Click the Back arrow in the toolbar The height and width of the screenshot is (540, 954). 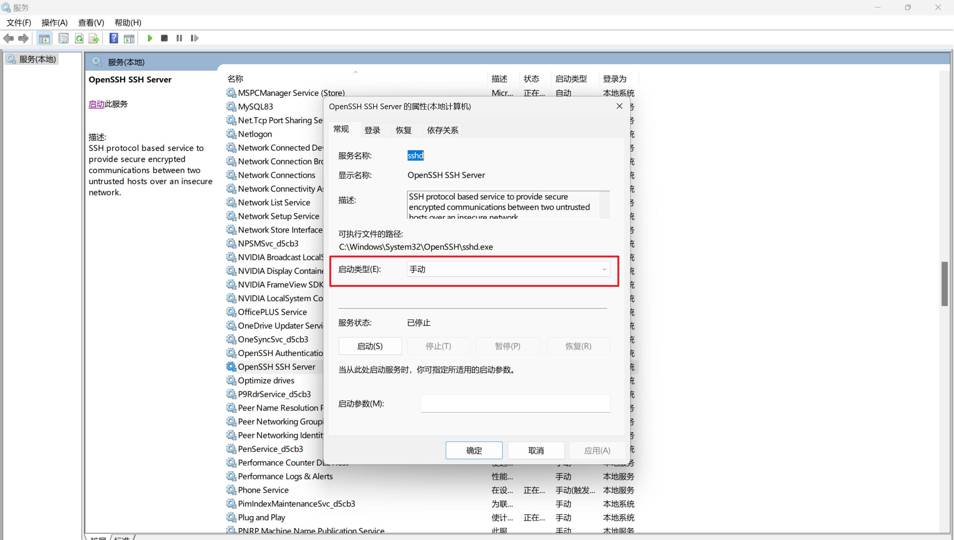(x=9, y=38)
